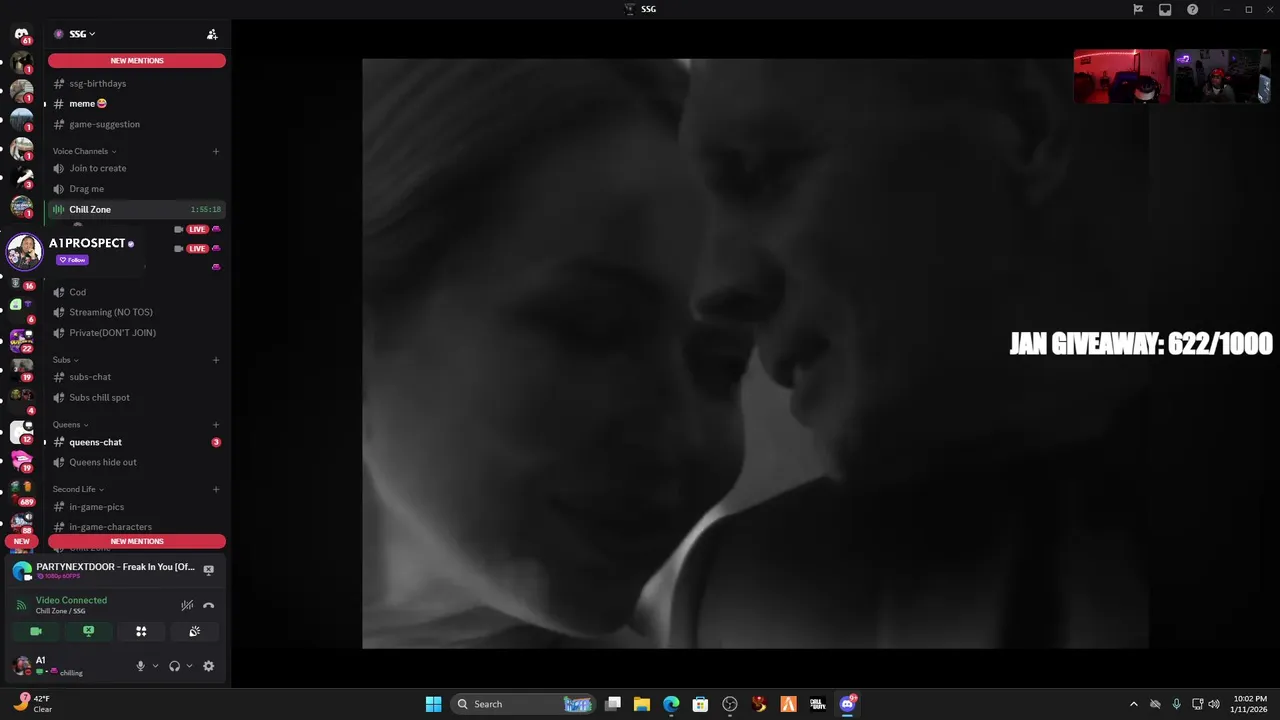Screen dimensions: 1280x720
Task: Click Follow button under A1PROSPECT
Action: (72, 260)
